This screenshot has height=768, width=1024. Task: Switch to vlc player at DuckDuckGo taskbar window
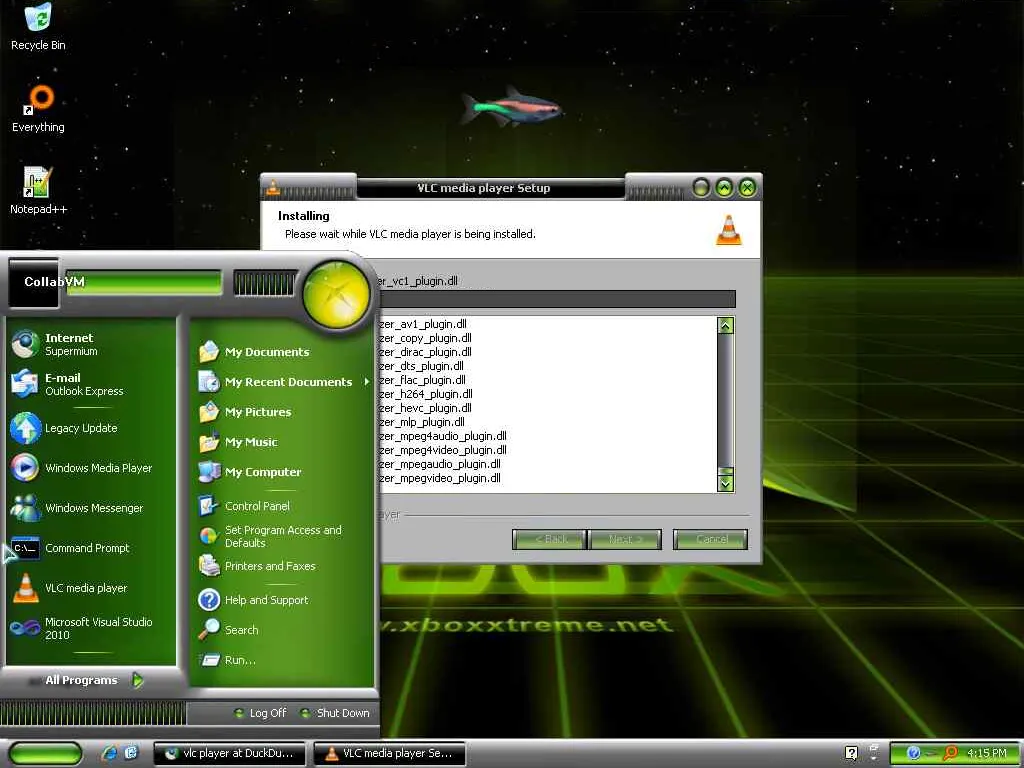coord(230,753)
